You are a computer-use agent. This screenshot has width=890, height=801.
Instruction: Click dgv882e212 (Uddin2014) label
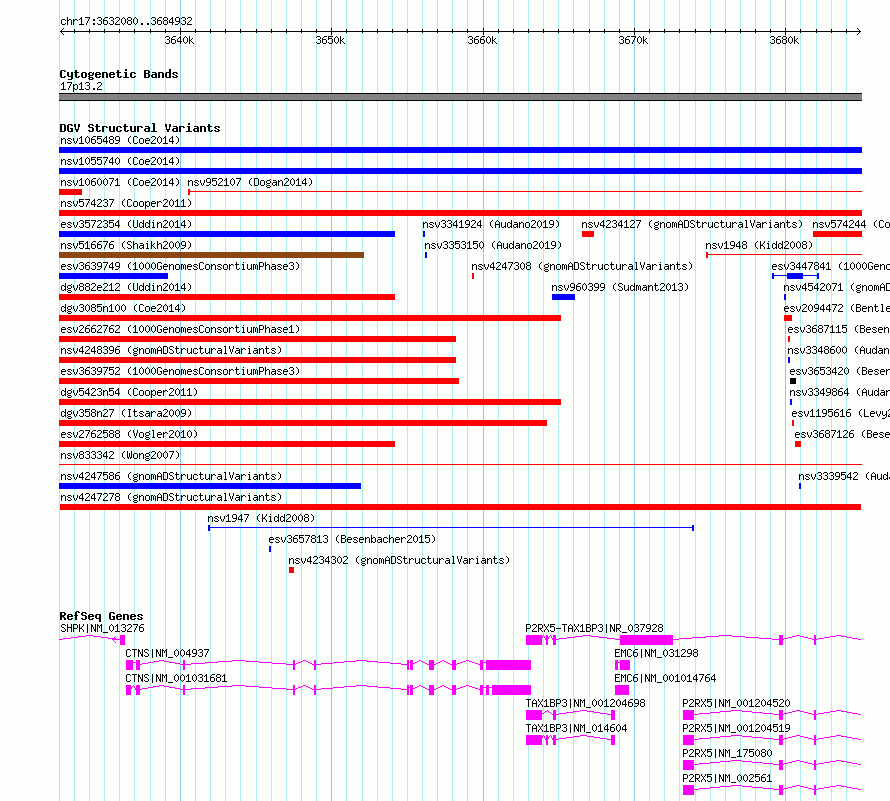tap(126, 287)
